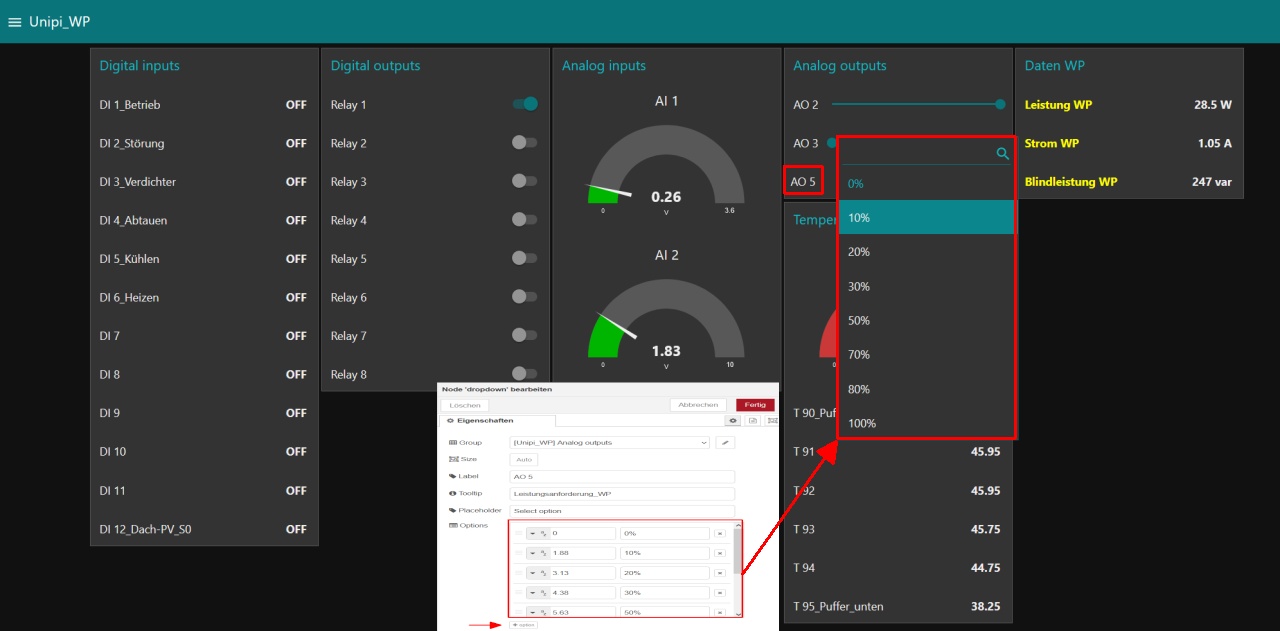Switch to the Eigenschaften tab

coord(497,421)
